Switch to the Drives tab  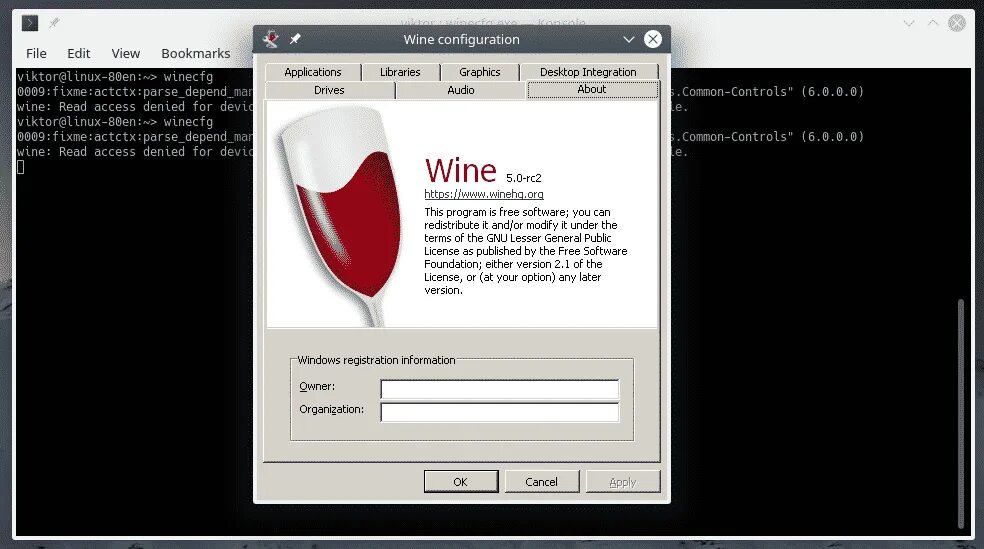(329, 90)
